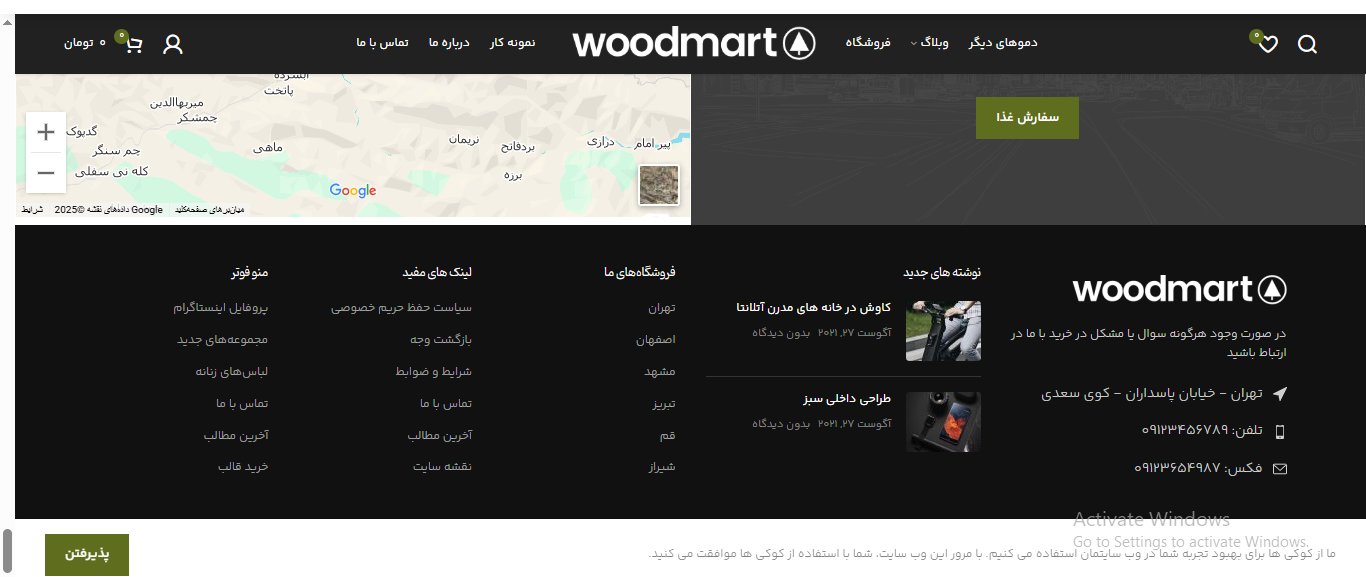Image resolution: width=1366 pixels, height=577 pixels.
Task: Click the طراحی داخلی سبز post thumbnail
Action: click(x=943, y=421)
